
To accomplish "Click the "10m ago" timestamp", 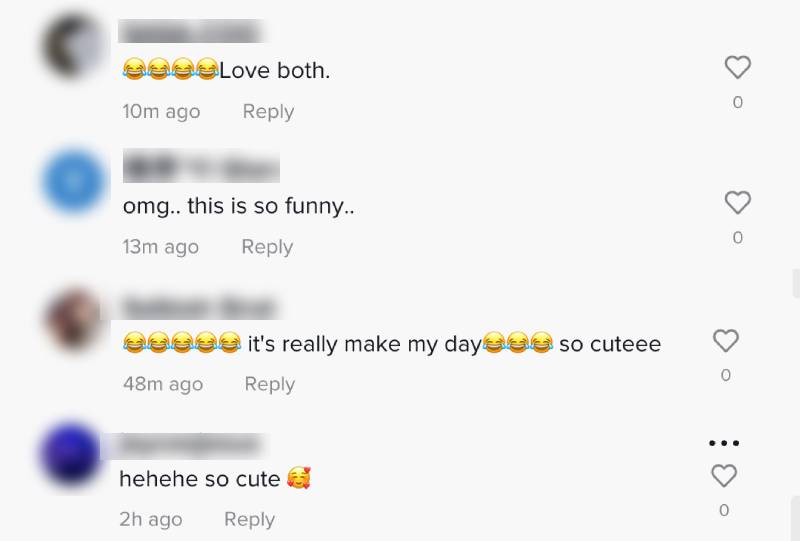I will (x=161, y=112).
